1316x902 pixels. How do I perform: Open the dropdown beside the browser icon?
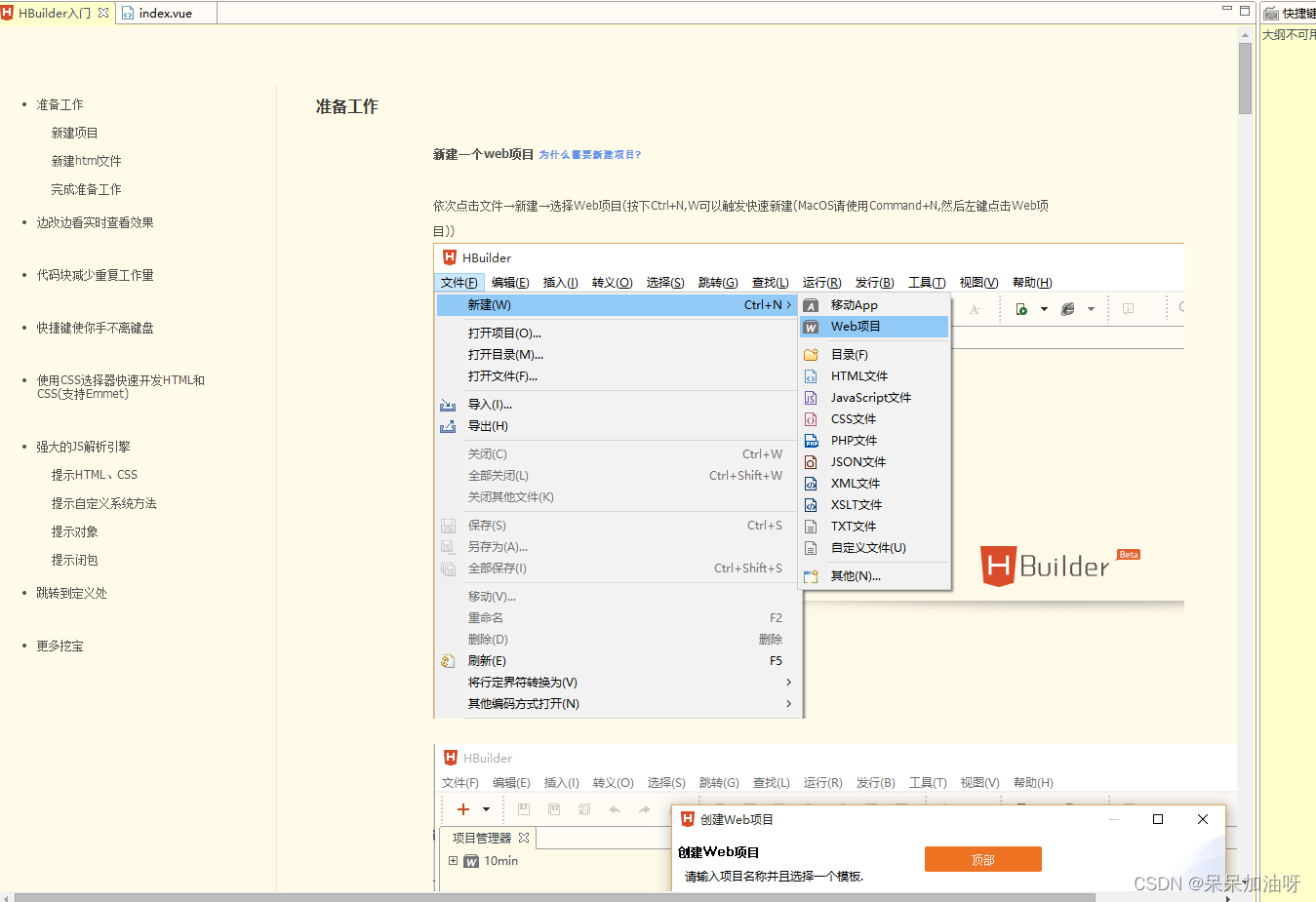[x=1091, y=309]
